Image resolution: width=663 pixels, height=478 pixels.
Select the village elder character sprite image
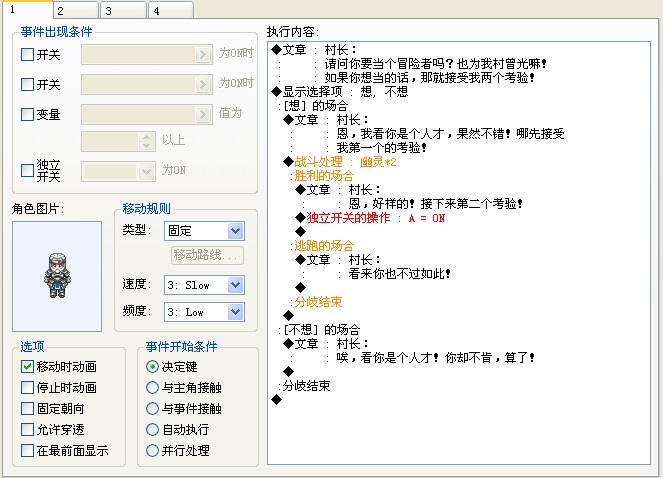57,276
